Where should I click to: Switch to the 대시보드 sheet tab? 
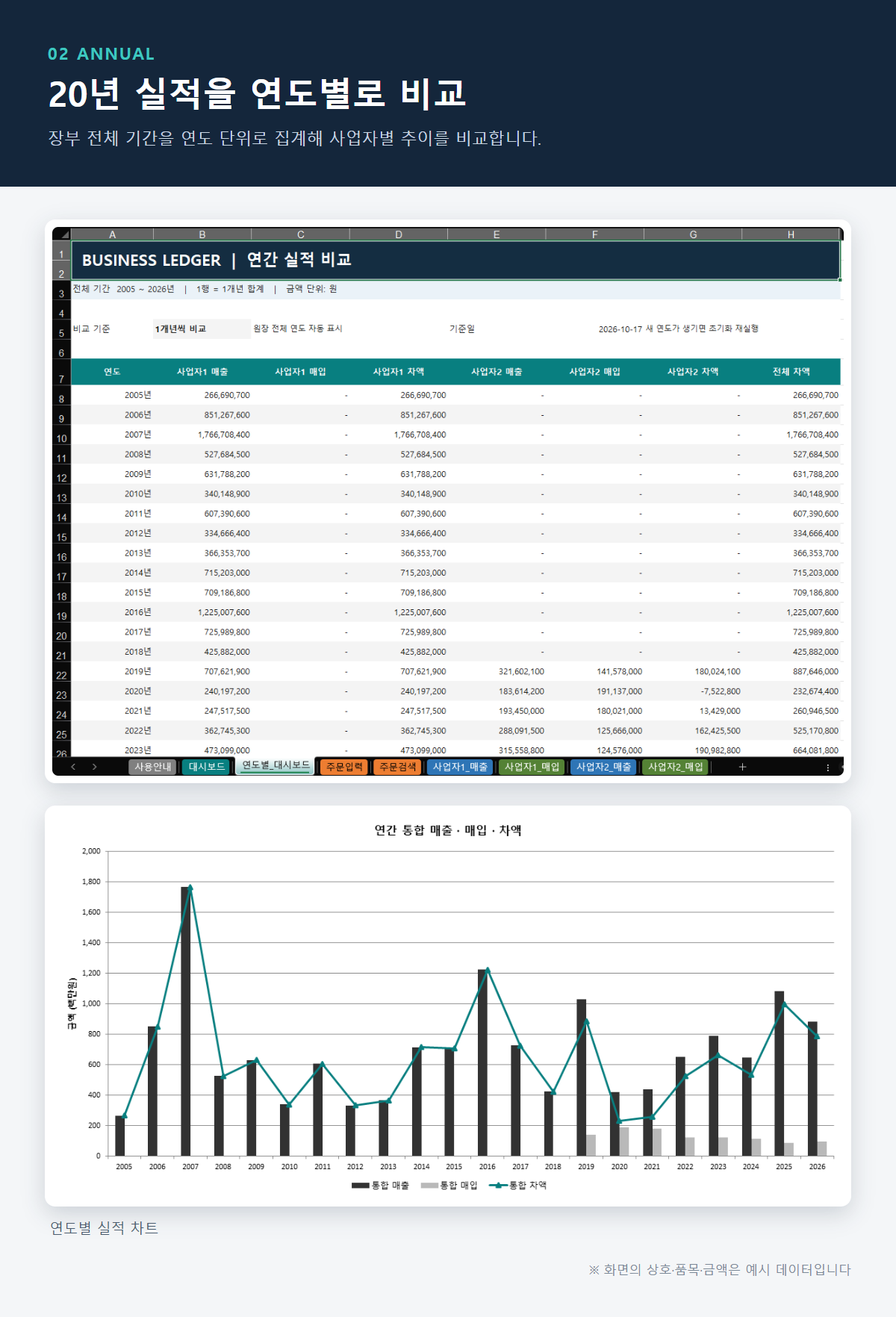[207, 767]
